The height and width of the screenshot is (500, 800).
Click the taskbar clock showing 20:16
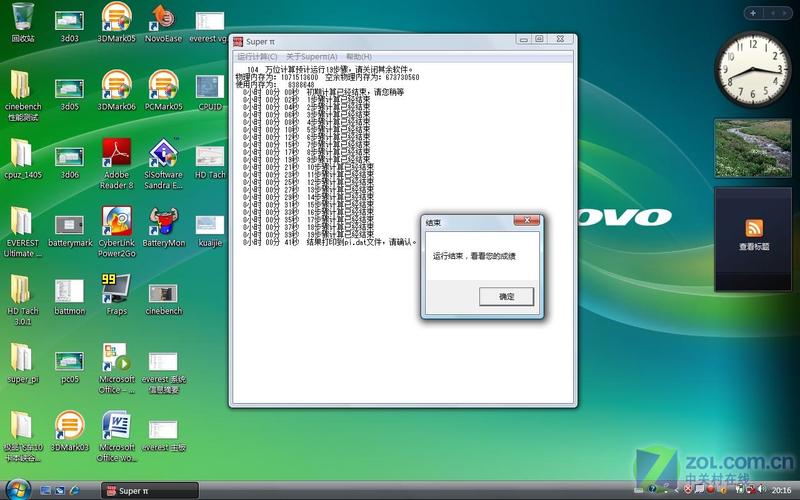[x=781, y=490]
